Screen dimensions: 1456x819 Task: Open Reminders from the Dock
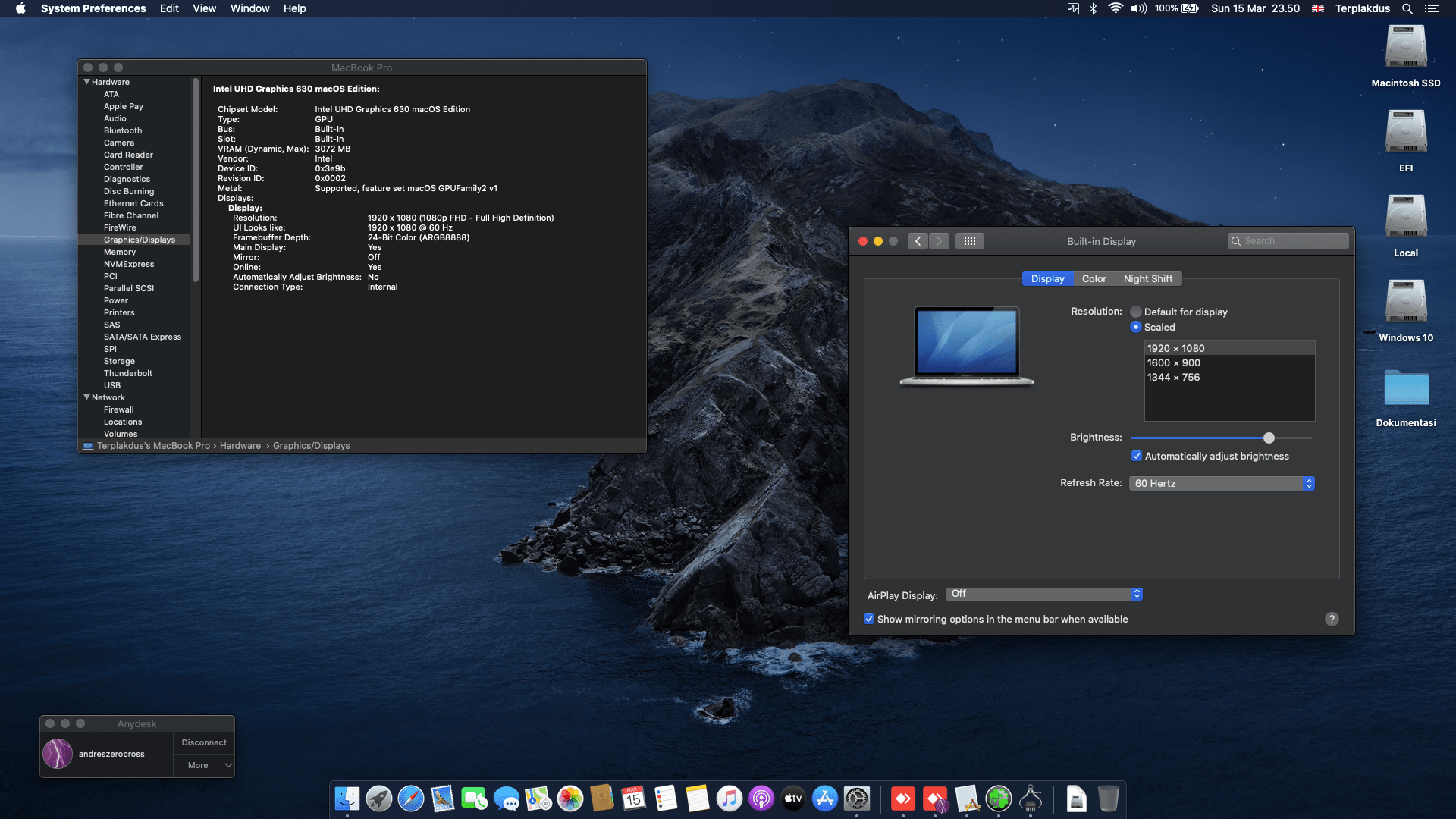point(666,799)
